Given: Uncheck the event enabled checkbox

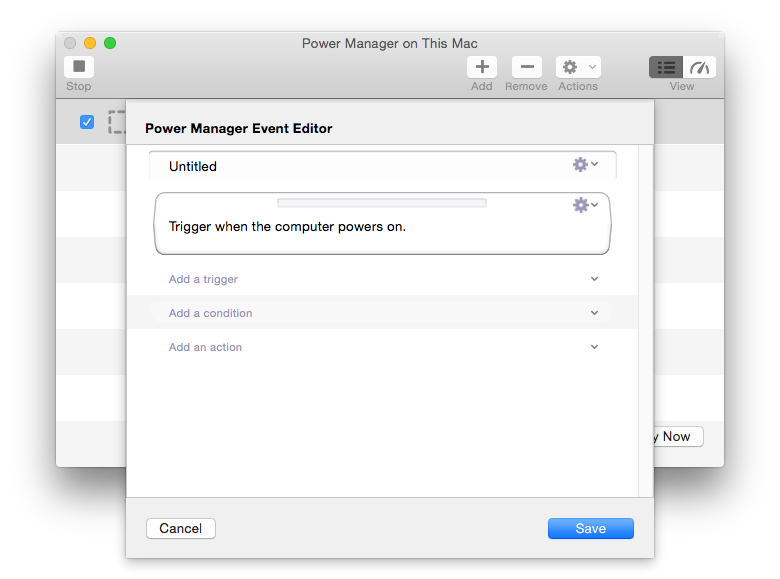Looking at the screenshot, I should click(x=87, y=122).
